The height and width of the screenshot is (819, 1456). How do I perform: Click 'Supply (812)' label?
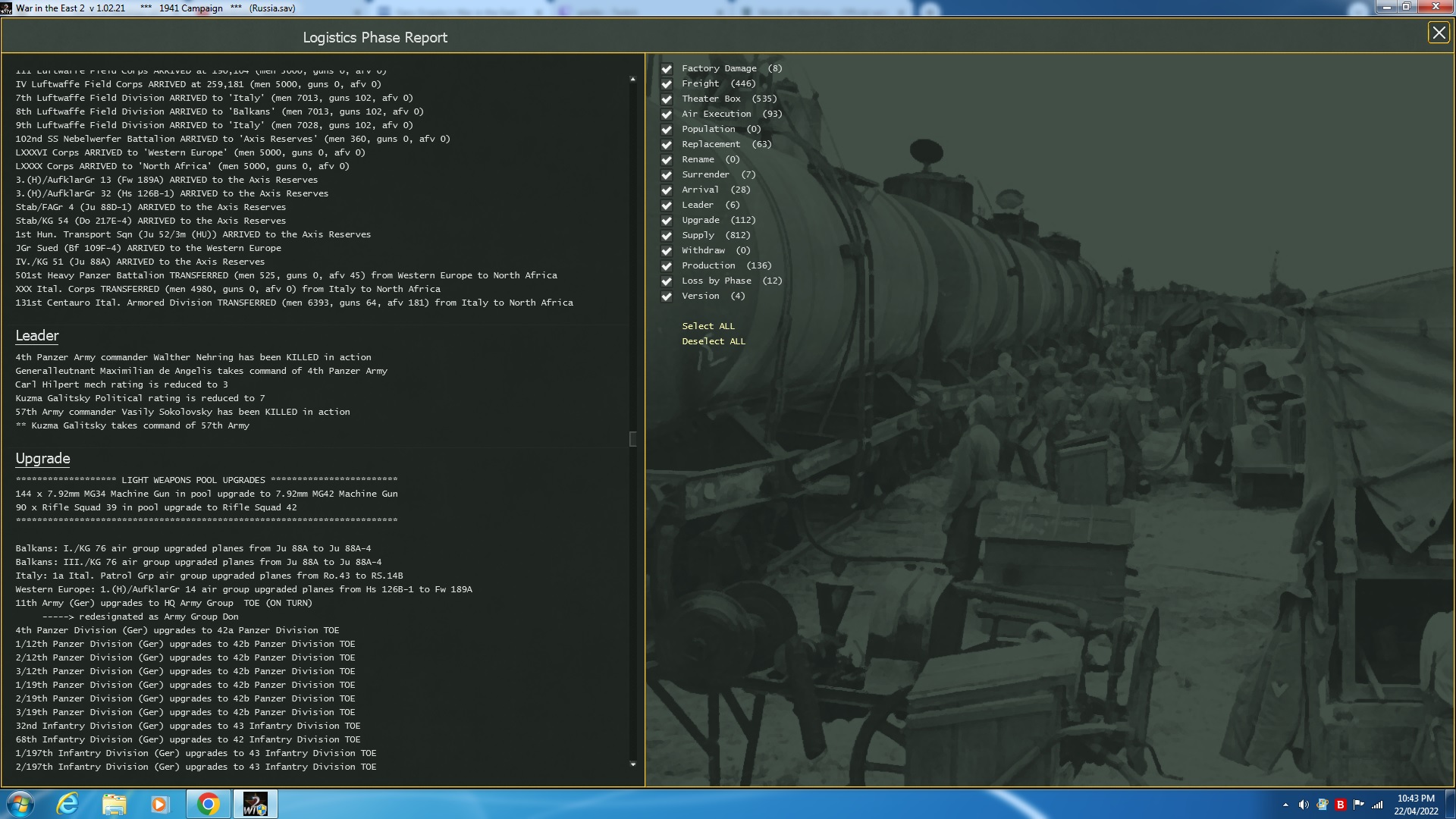coord(716,235)
